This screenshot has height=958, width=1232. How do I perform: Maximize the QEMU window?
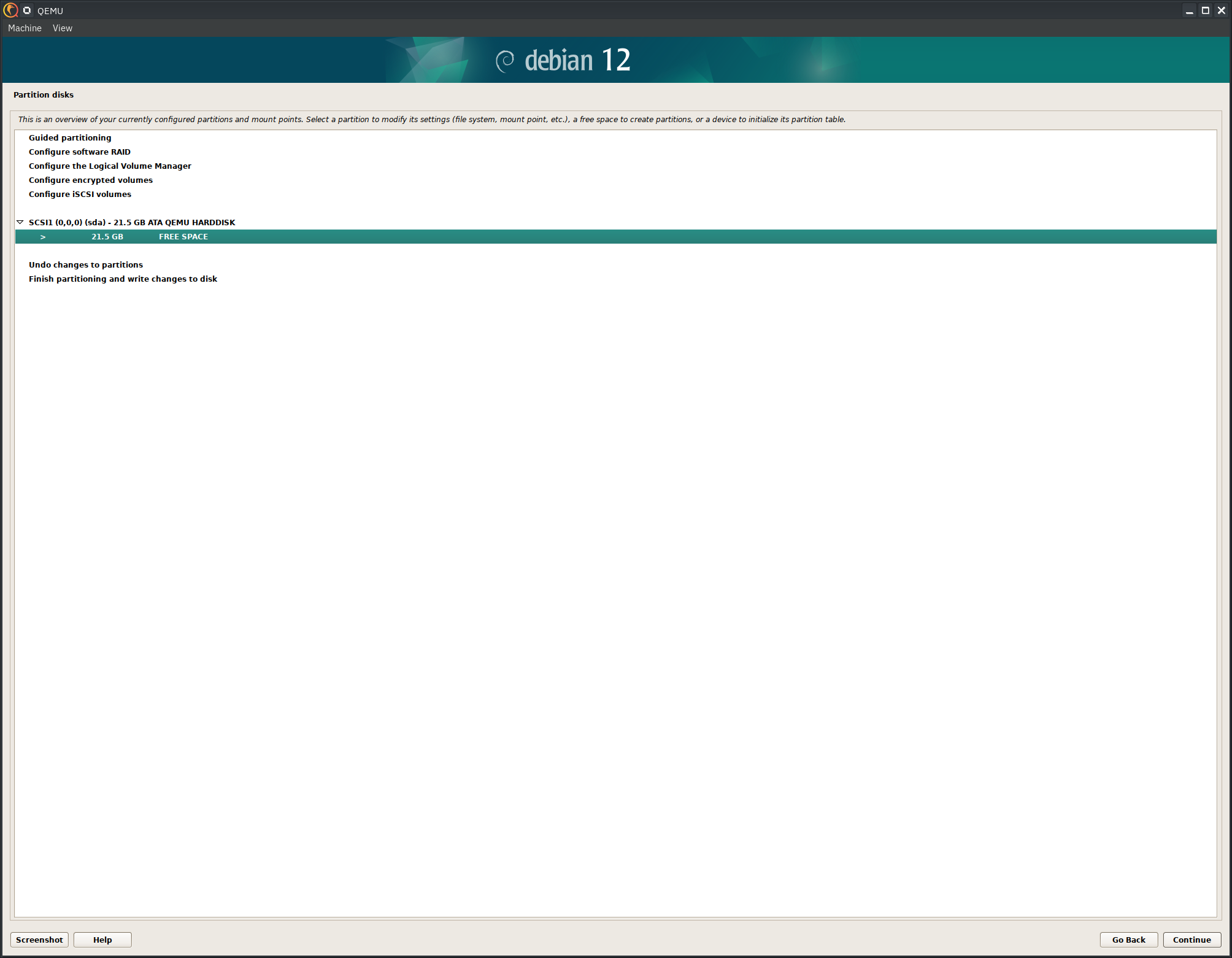[1206, 10]
